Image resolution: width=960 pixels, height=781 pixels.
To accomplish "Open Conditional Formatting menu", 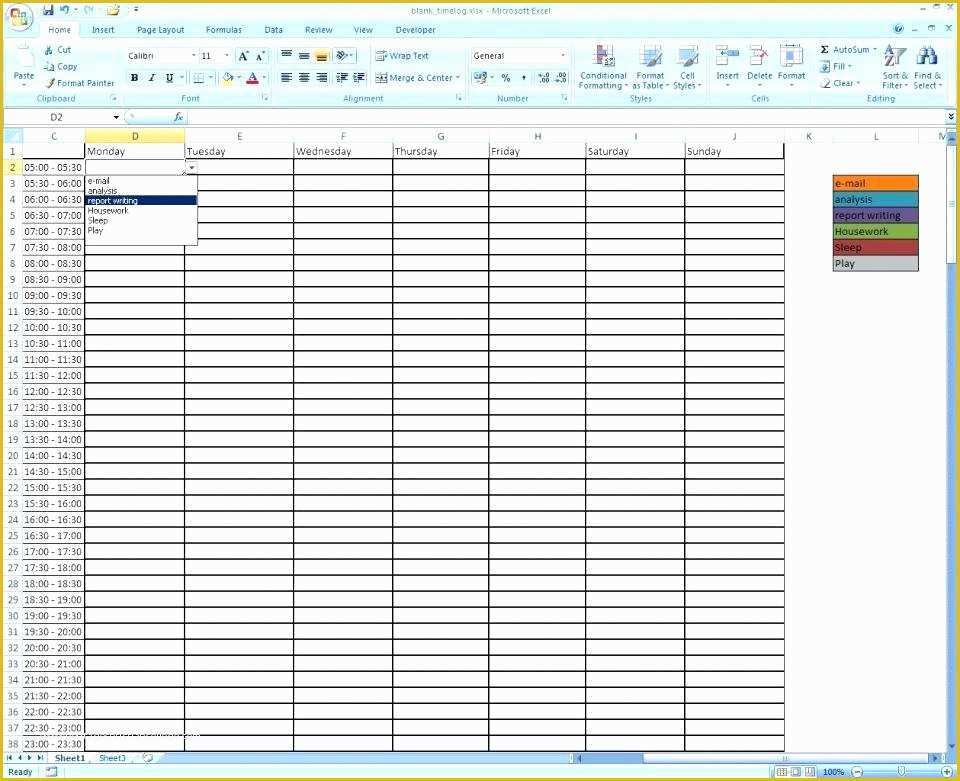I will click(603, 67).
